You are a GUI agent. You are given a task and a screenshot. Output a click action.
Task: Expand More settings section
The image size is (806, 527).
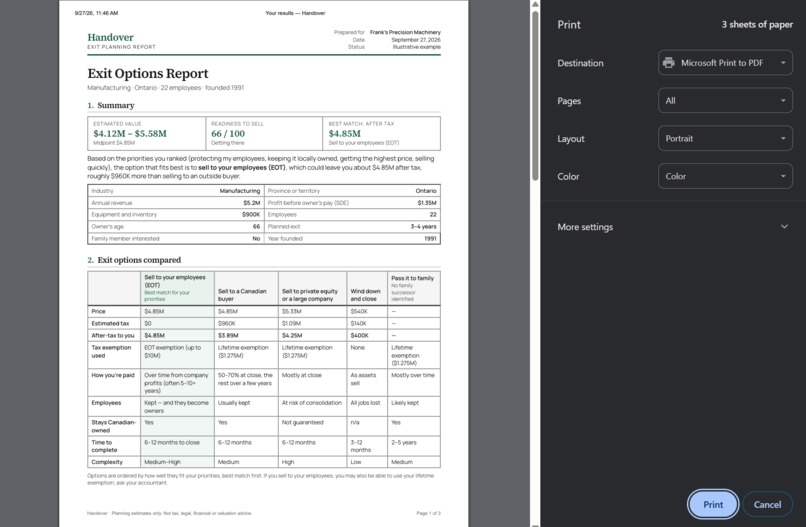[x=673, y=227]
